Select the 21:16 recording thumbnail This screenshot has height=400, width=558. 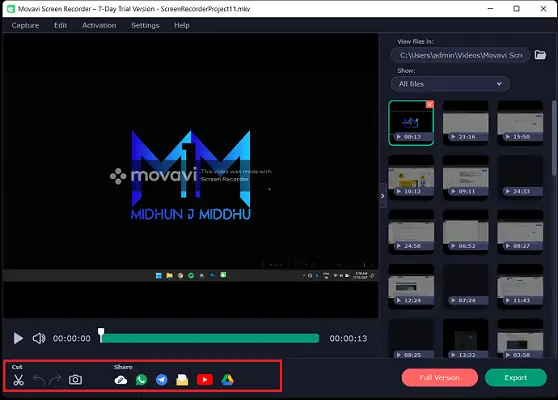465,123
